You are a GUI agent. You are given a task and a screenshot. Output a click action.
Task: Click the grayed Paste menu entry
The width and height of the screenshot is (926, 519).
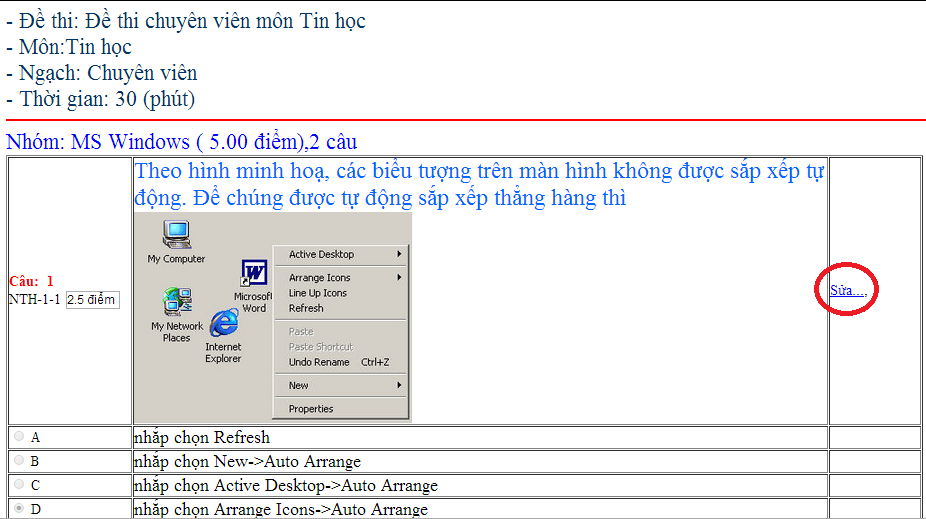point(340,331)
